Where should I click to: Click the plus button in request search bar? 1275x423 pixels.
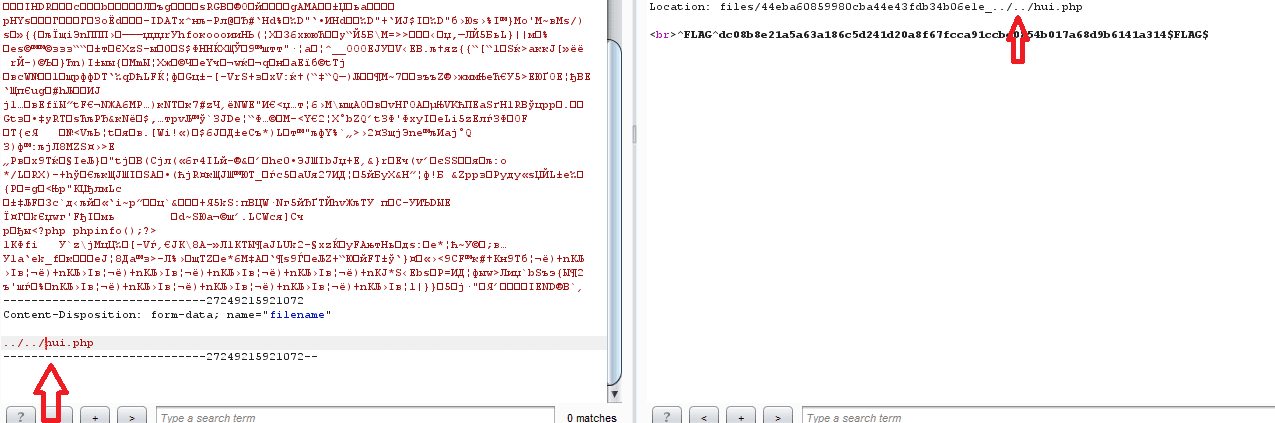[x=95, y=415]
